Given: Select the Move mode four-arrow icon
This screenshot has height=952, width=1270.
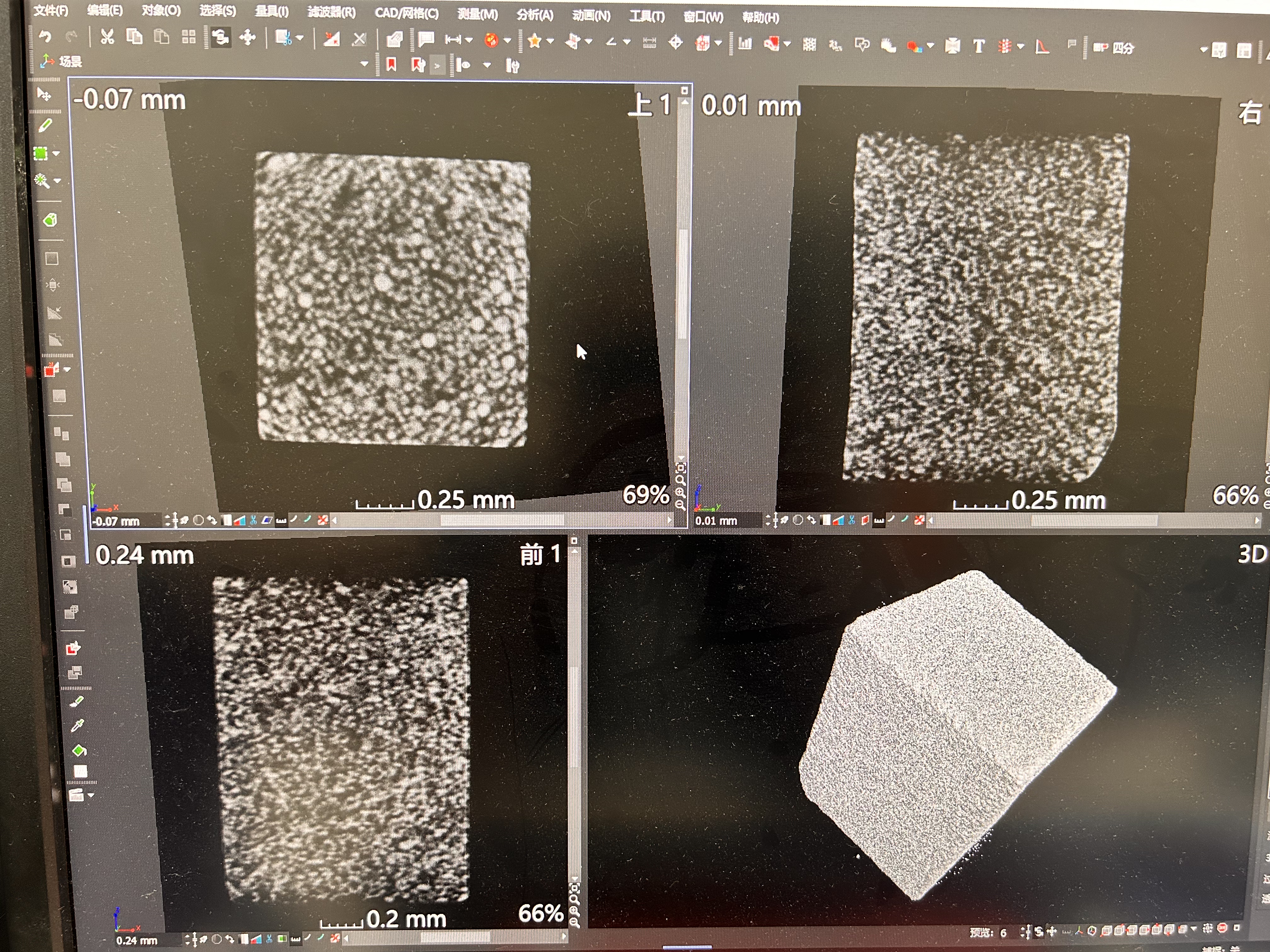Looking at the screenshot, I should coord(248,38).
